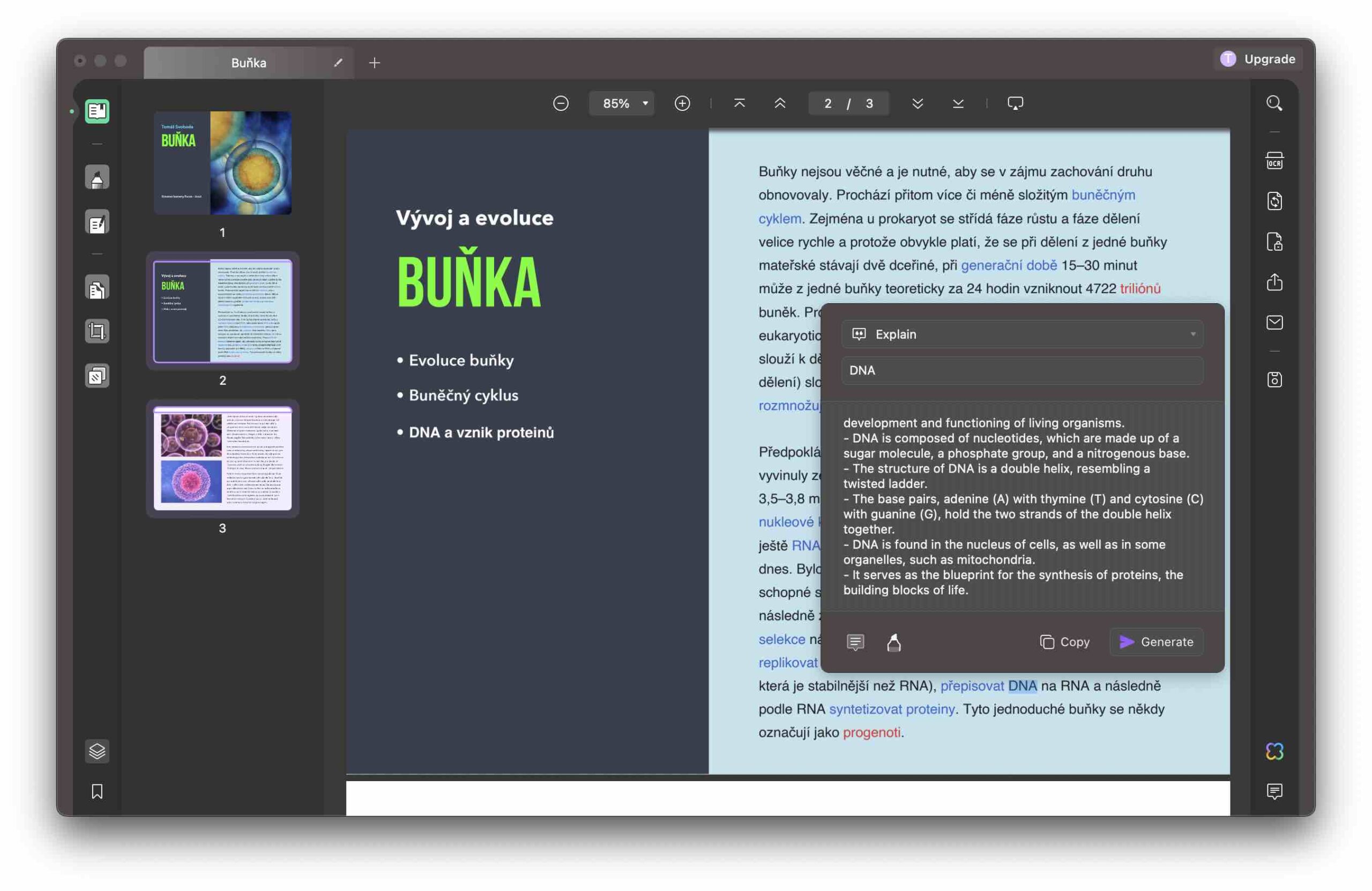The width and height of the screenshot is (1372, 891).
Task: Select the highlighter Comment tool
Action: coord(97,177)
